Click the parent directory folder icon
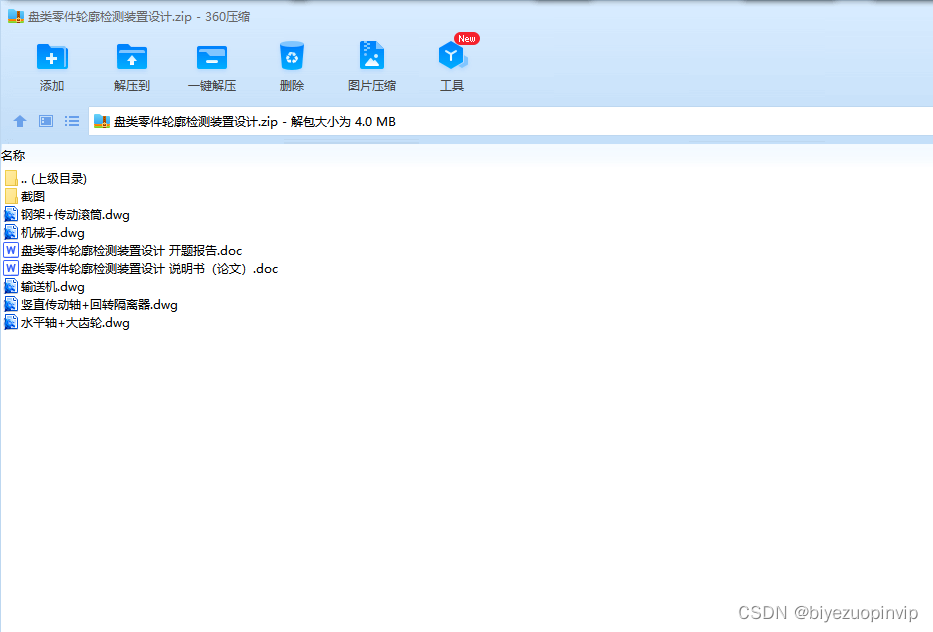The width and height of the screenshot is (933, 632). tap(11, 179)
